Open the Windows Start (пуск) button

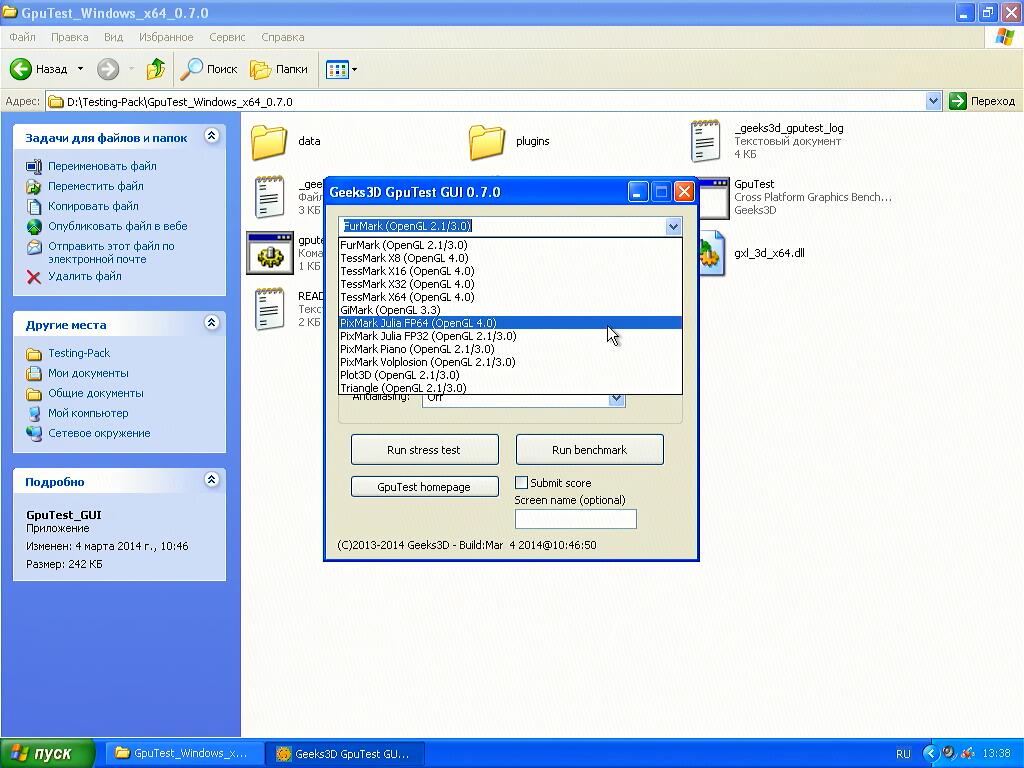[x=48, y=753]
